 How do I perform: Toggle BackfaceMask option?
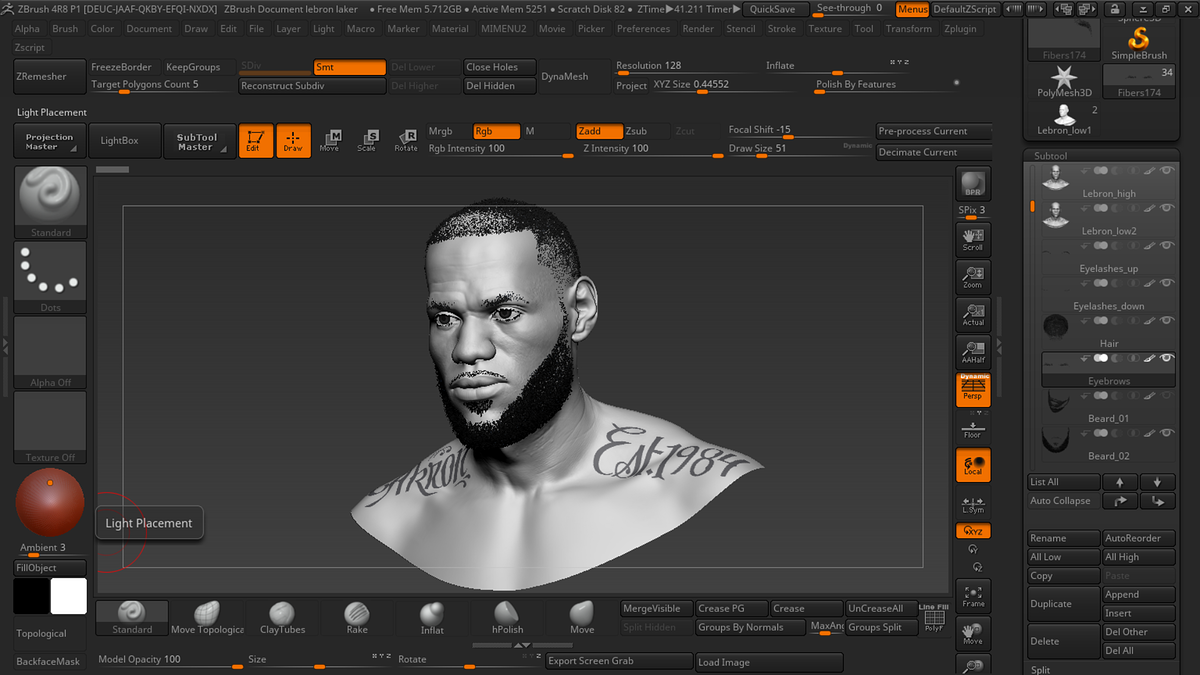point(48,661)
